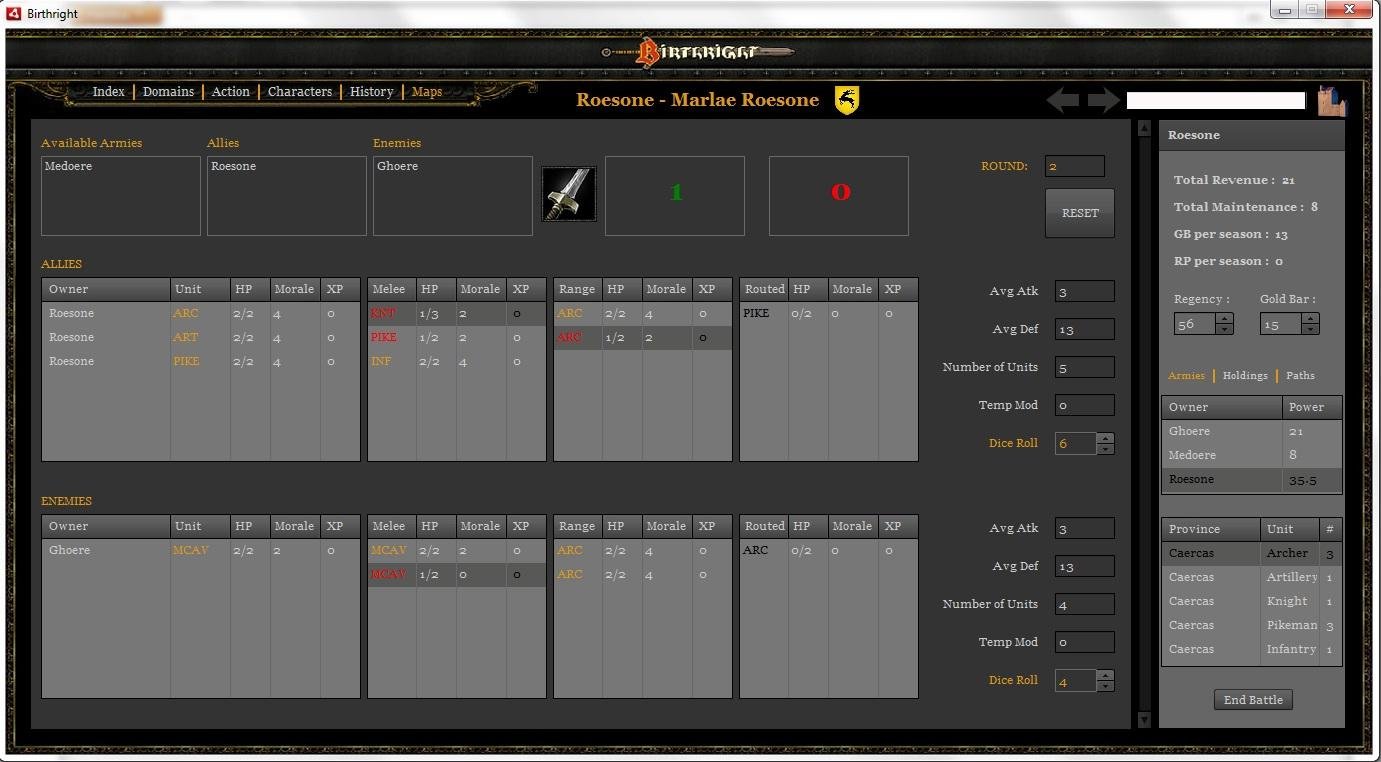Go back with the left arrow

(1063, 100)
